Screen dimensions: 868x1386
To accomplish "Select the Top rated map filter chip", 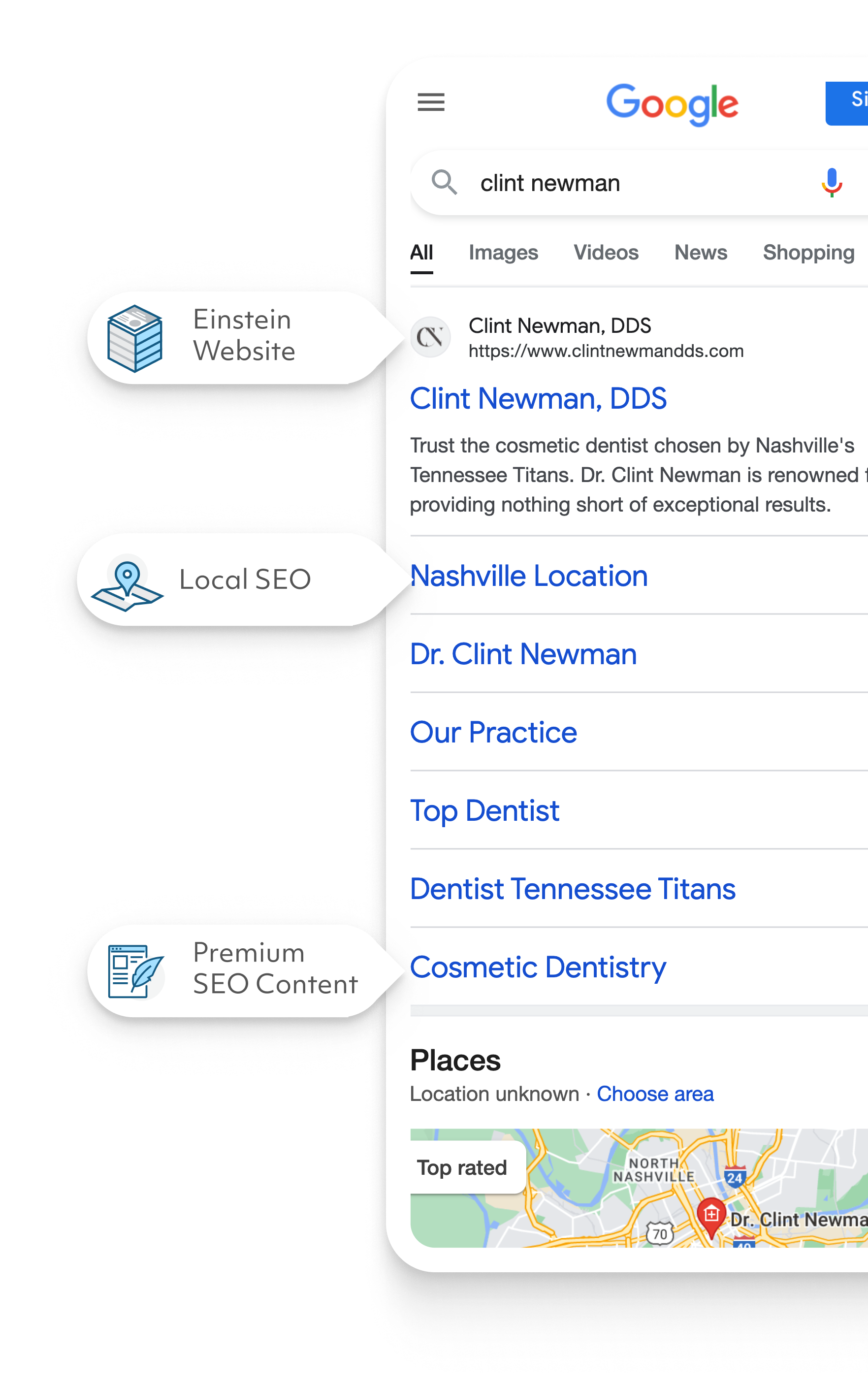I will click(x=463, y=1167).
